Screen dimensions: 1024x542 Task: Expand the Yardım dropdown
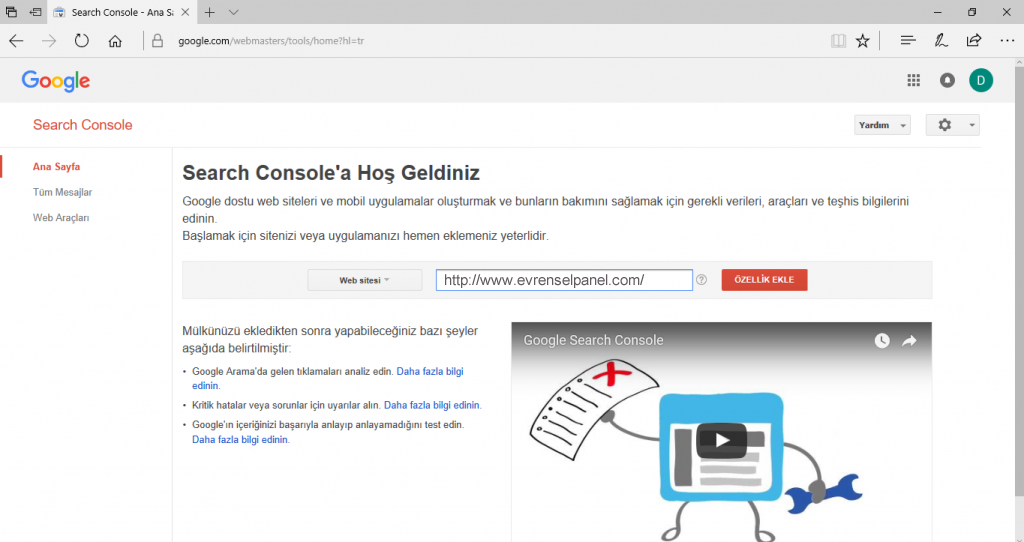pyautogui.click(x=882, y=125)
